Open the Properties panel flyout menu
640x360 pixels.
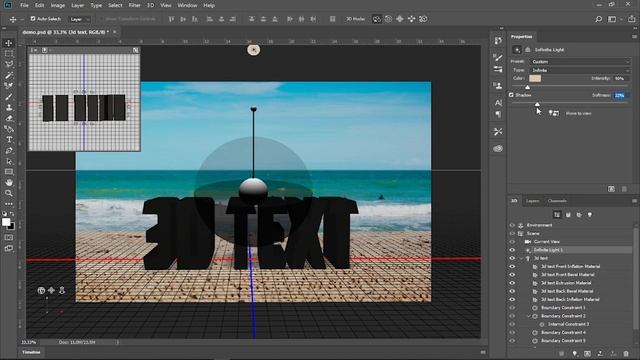click(x=634, y=37)
